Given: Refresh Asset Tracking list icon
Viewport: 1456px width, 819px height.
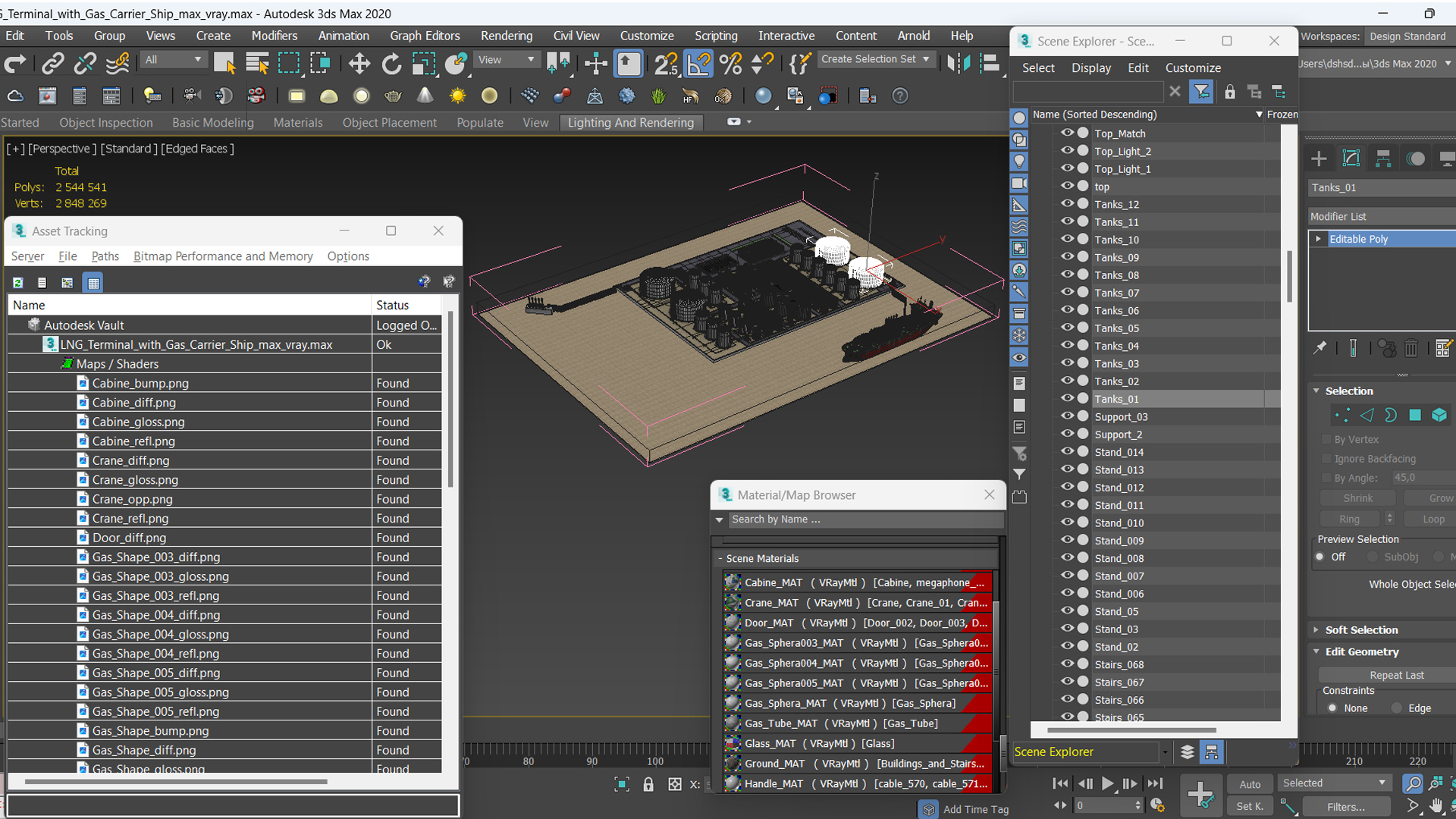Looking at the screenshot, I should [18, 283].
